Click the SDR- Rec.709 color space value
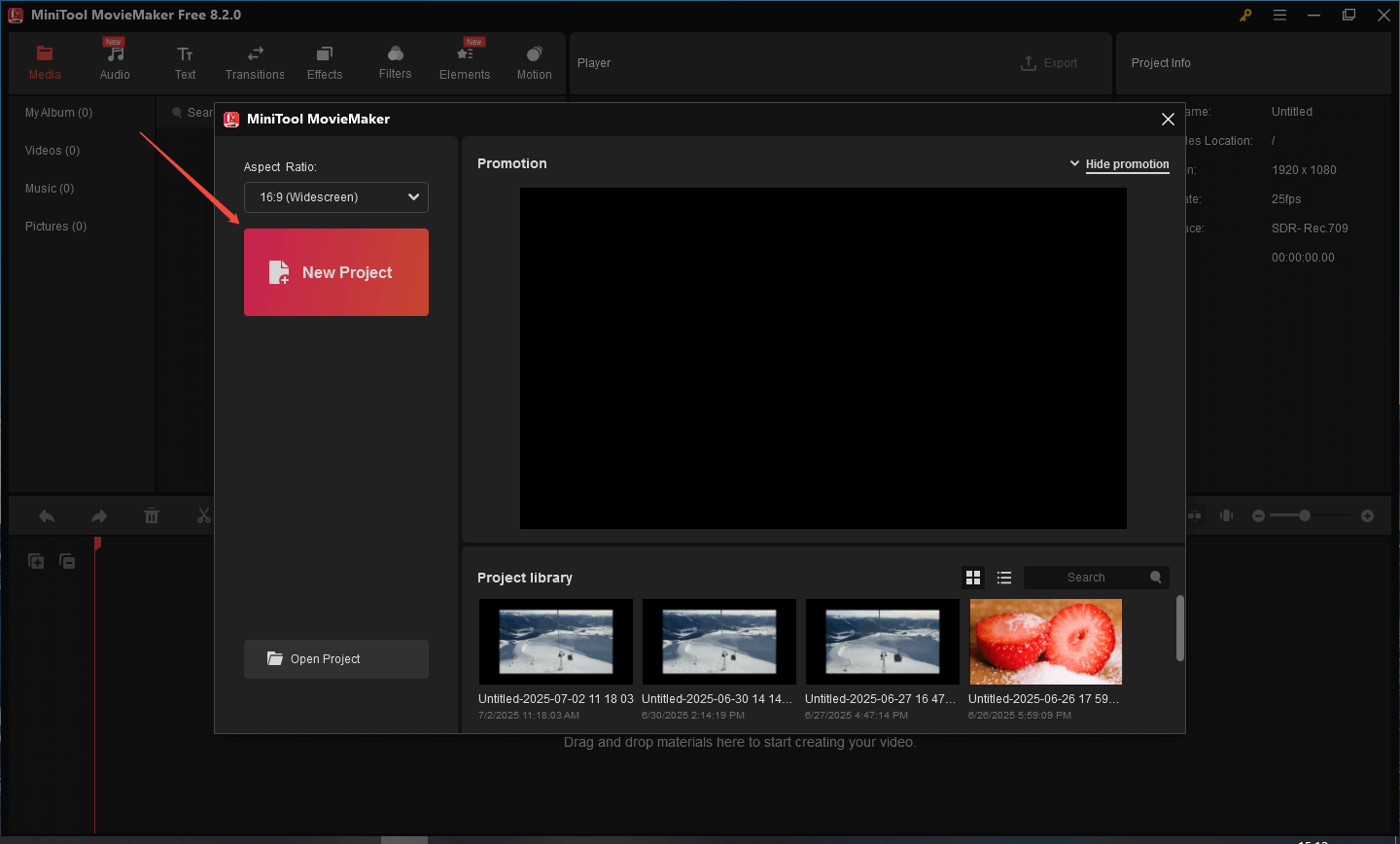Screen dimensions: 1400x844 point(1310,229)
